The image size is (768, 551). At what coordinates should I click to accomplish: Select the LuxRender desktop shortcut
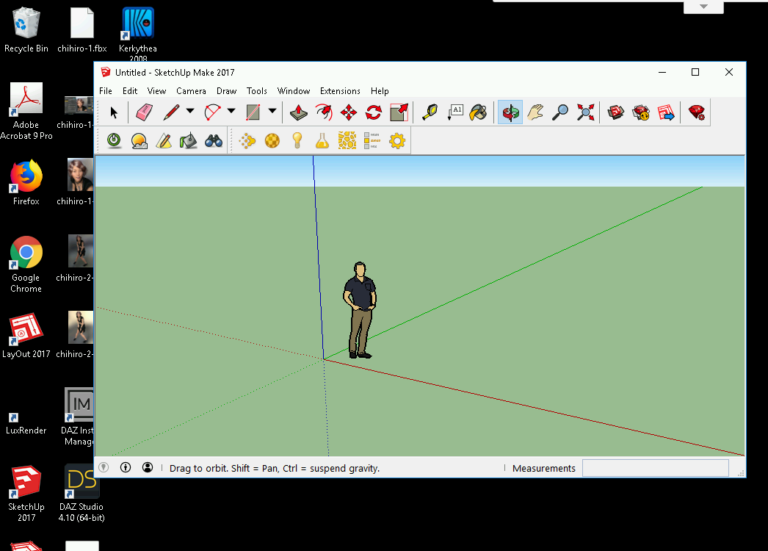26,424
